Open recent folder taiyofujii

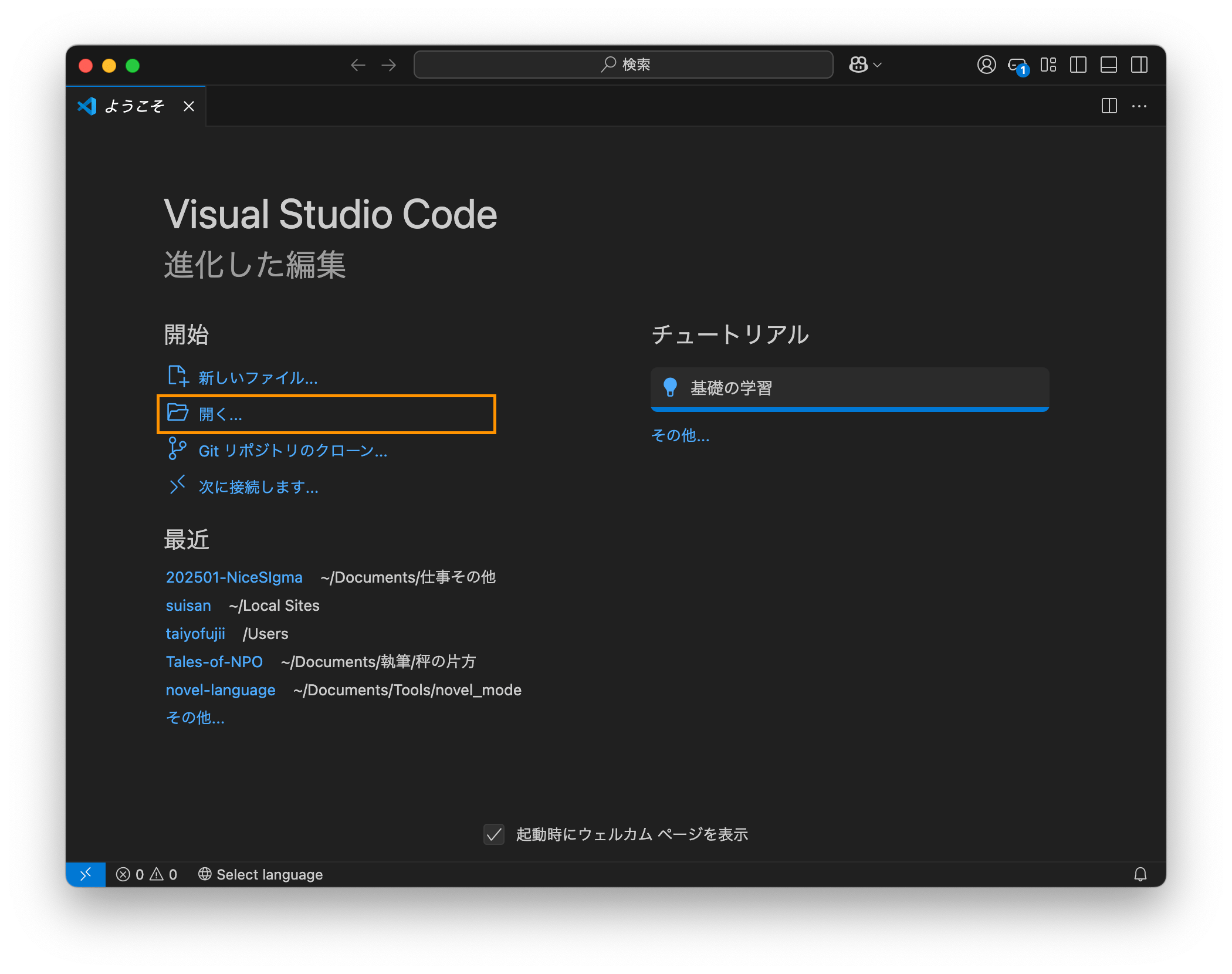195,634
